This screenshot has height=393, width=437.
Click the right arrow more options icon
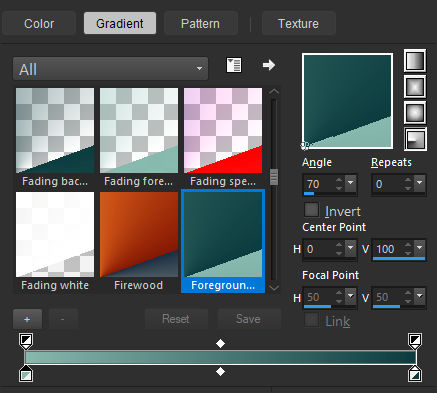(x=269, y=65)
